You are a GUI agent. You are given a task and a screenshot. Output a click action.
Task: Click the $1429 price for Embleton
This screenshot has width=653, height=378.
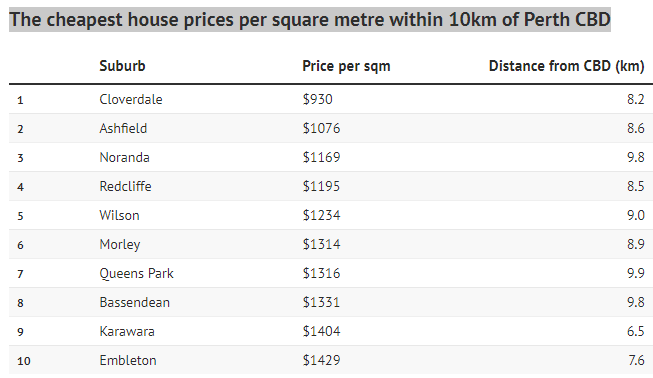[x=321, y=360]
